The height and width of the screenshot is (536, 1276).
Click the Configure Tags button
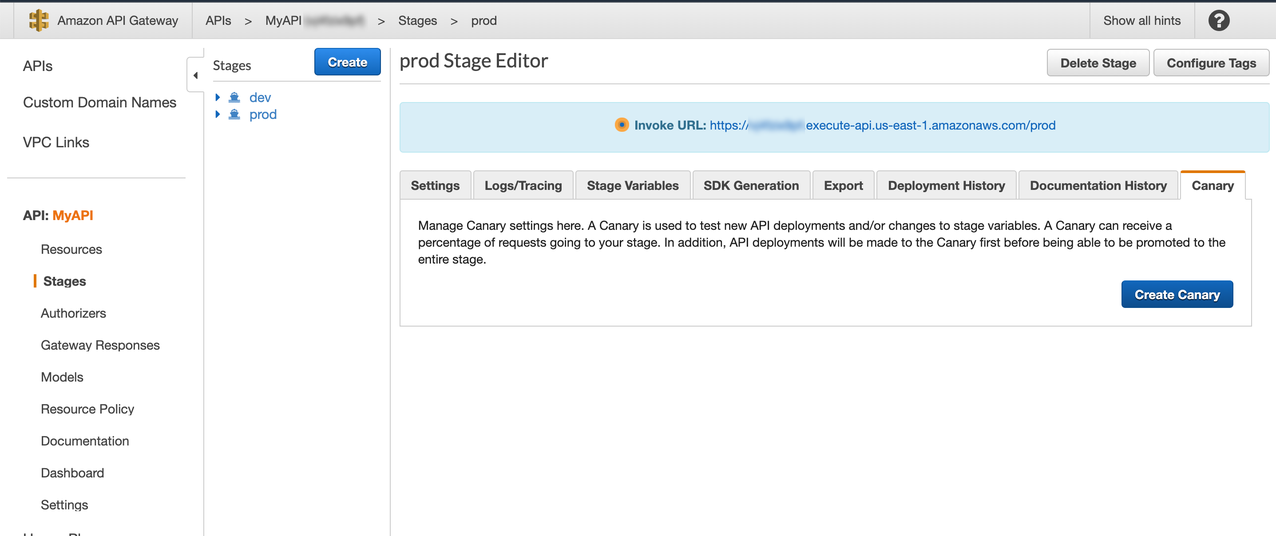point(1211,63)
